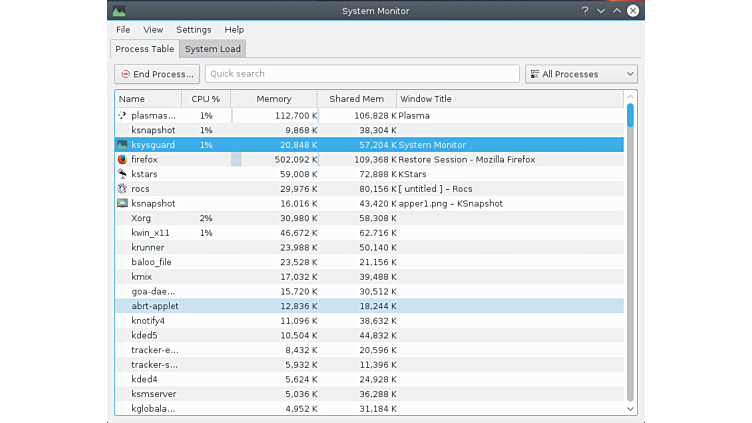Click the ksysguard process icon
This screenshot has height=423, width=752.
click(122, 145)
